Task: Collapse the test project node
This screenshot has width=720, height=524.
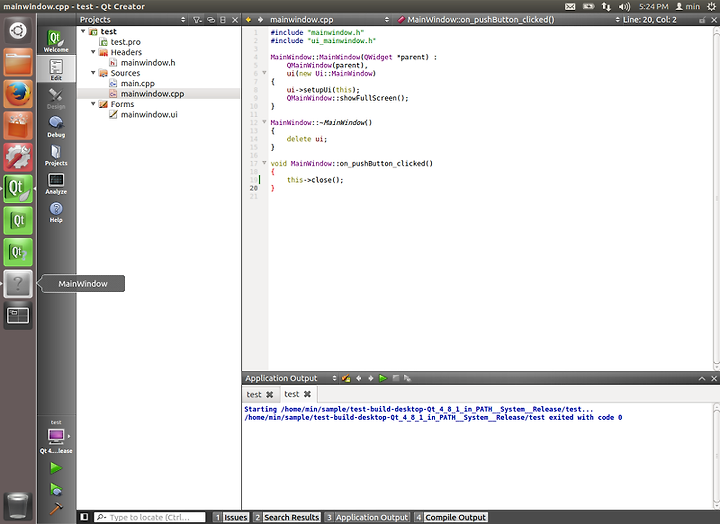Action: click(83, 31)
